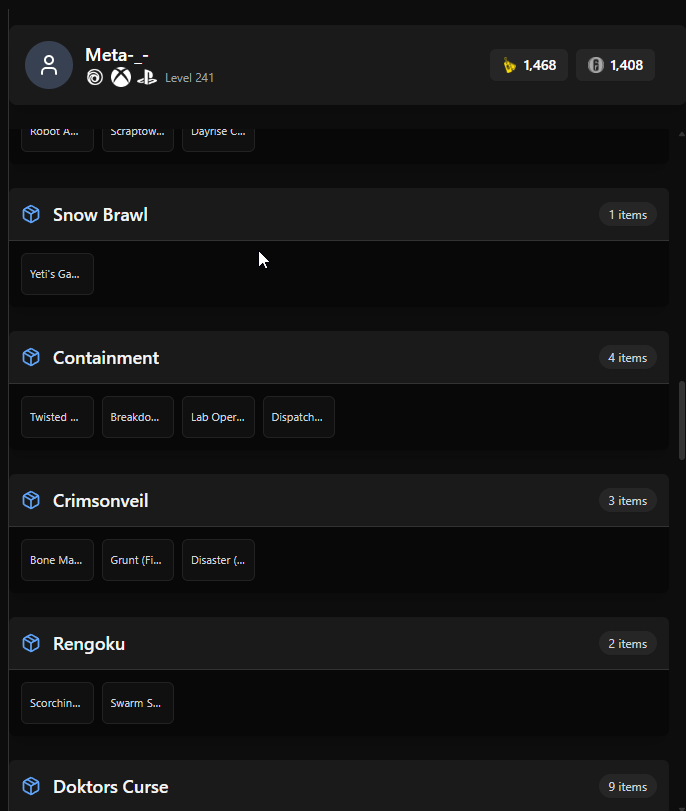Screen dimensions: 686x811
Task: Click the Ubisoft Connect platform icon
Action: 95,78
